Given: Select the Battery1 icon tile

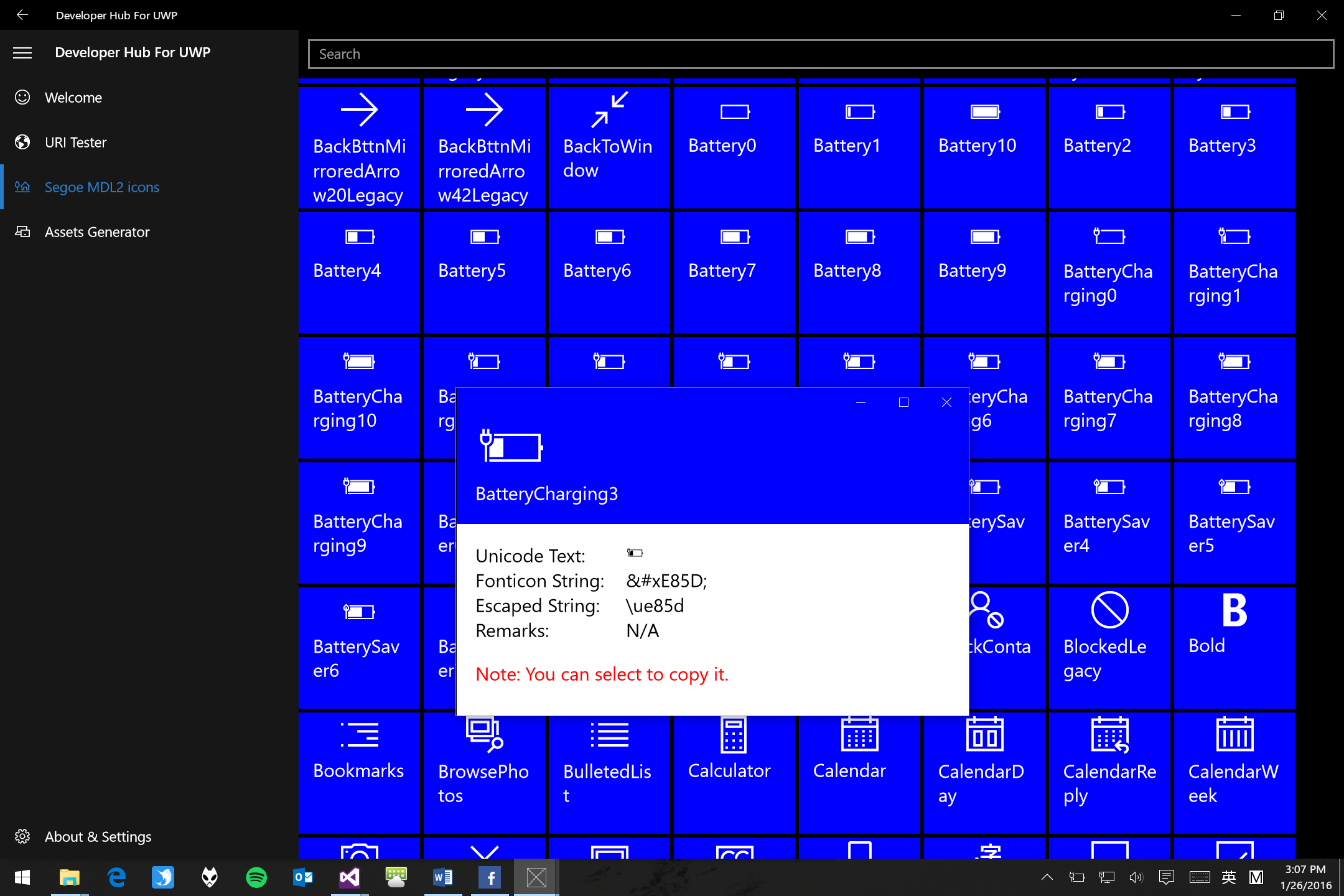Looking at the screenshot, I should click(859, 147).
